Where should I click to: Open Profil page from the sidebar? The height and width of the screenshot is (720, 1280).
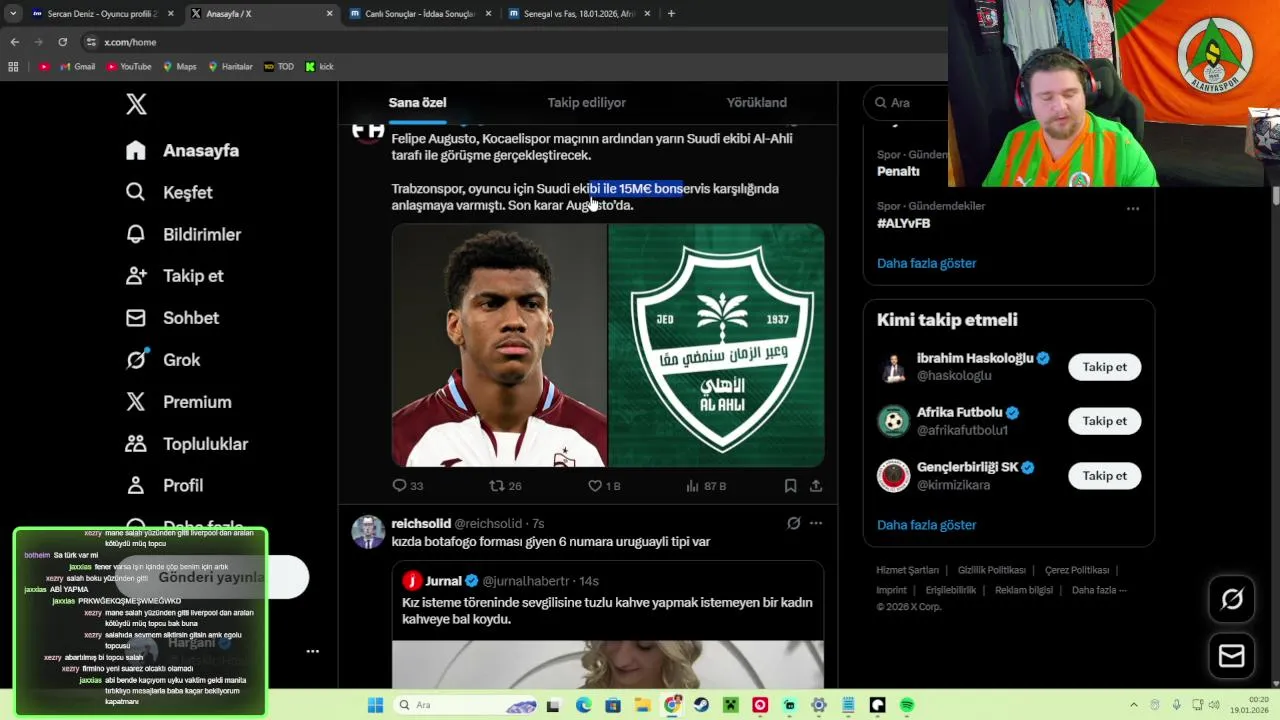tap(164, 486)
